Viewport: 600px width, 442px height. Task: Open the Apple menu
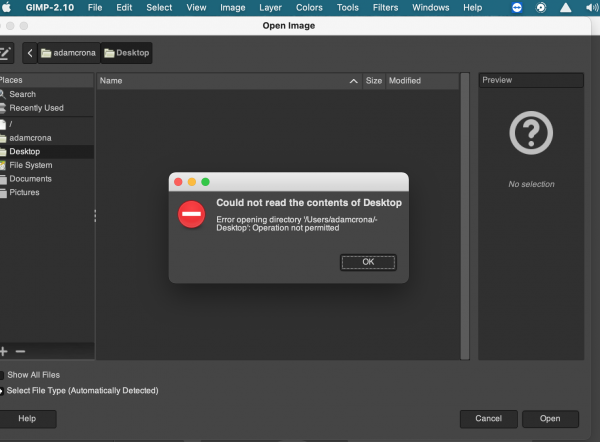[x=7, y=7]
